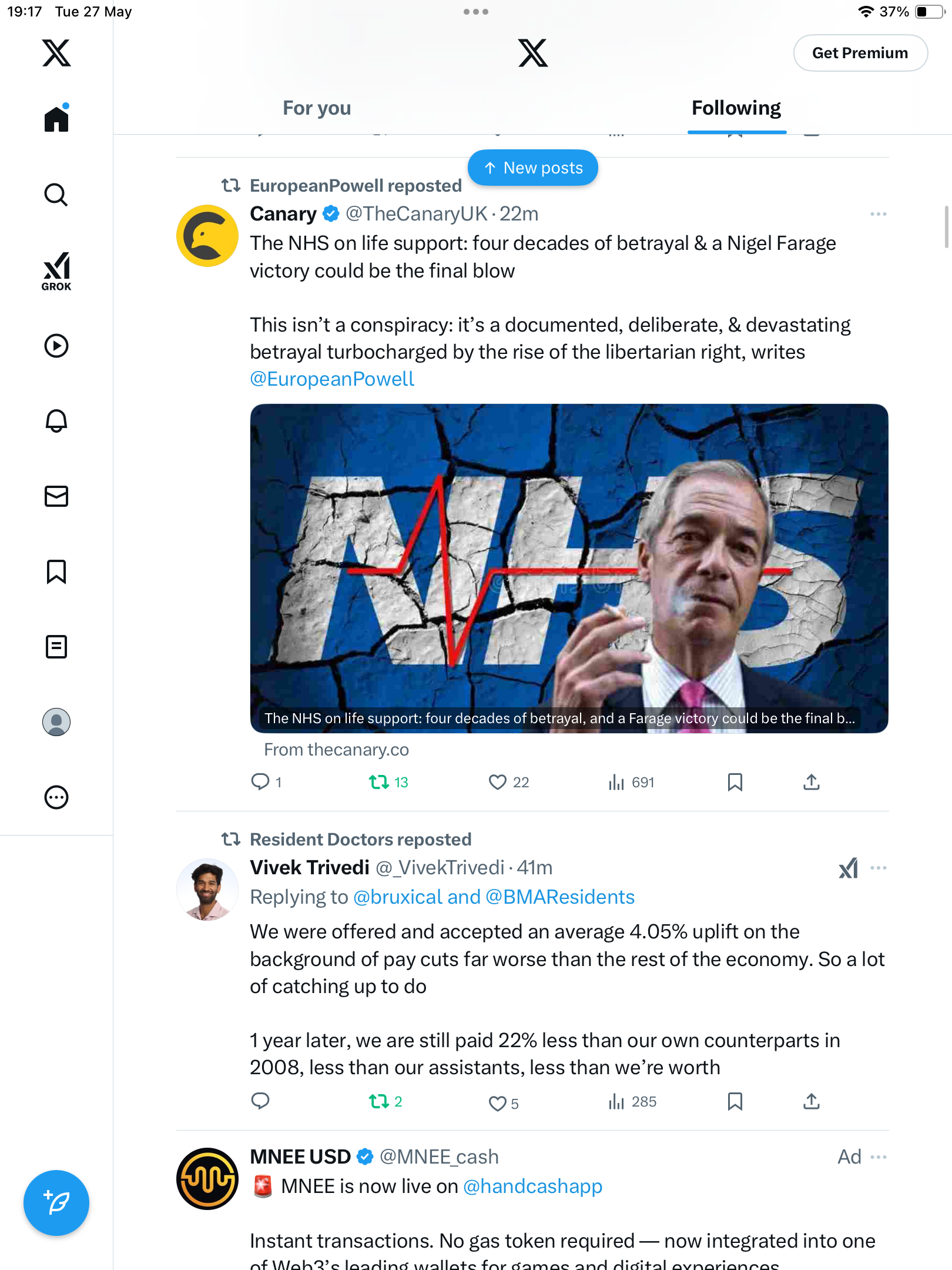Image resolution: width=952 pixels, height=1270 pixels.
Task: Undo repost on Canary post
Action: click(379, 782)
